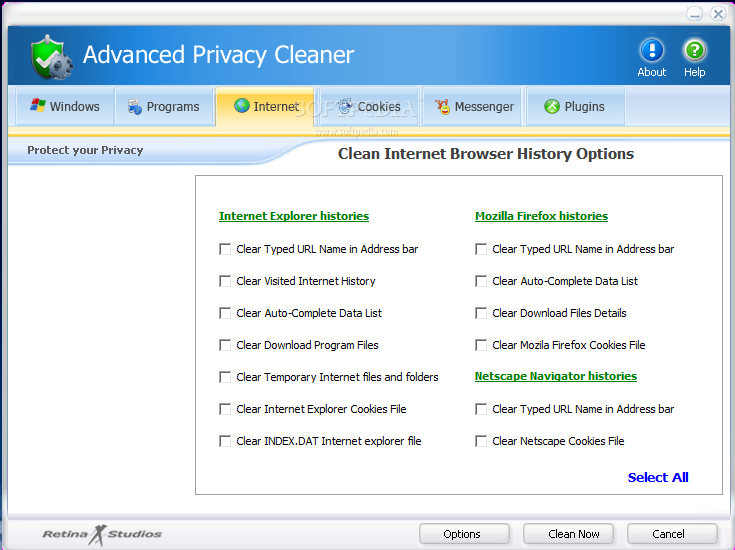Enable IE Clear Typed URL Name checkbox
Viewport: 735px width, 550px height.
pos(225,249)
